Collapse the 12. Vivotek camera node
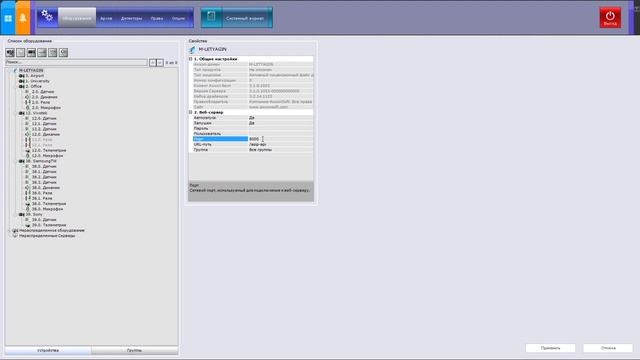 coord(16,113)
